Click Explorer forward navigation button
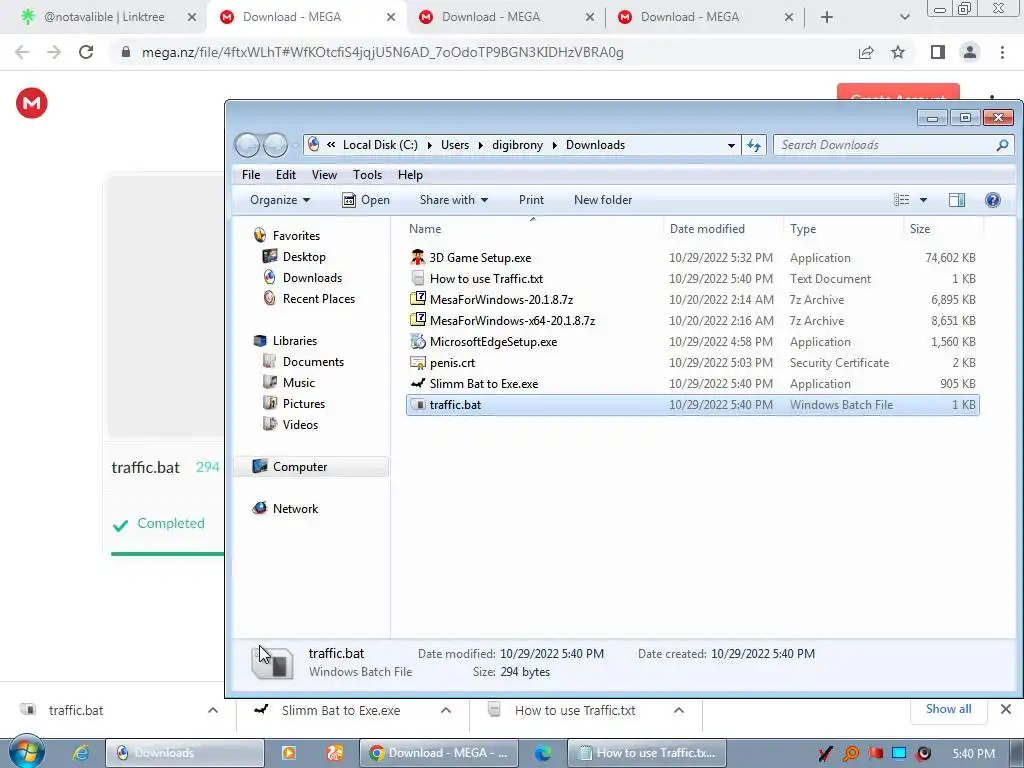 [x=275, y=145]
